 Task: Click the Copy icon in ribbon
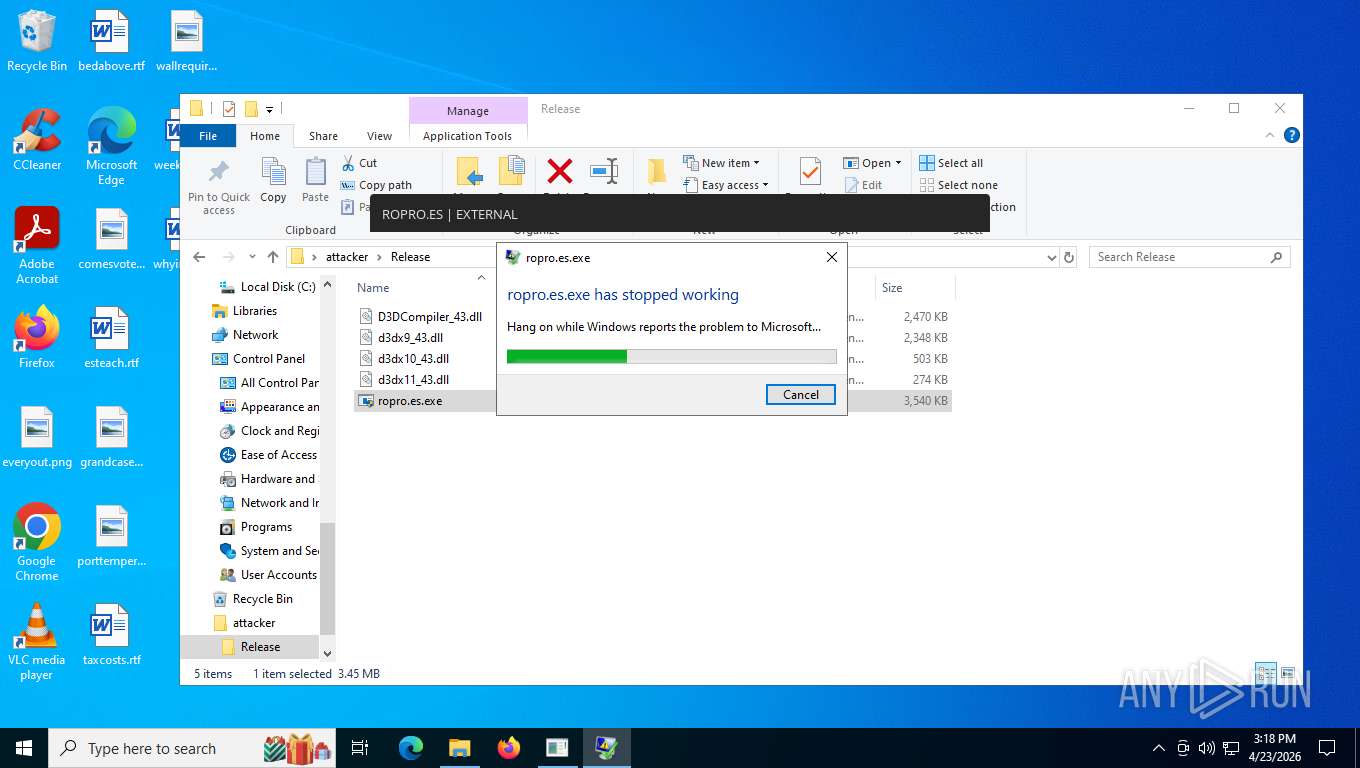pos(273,172)
